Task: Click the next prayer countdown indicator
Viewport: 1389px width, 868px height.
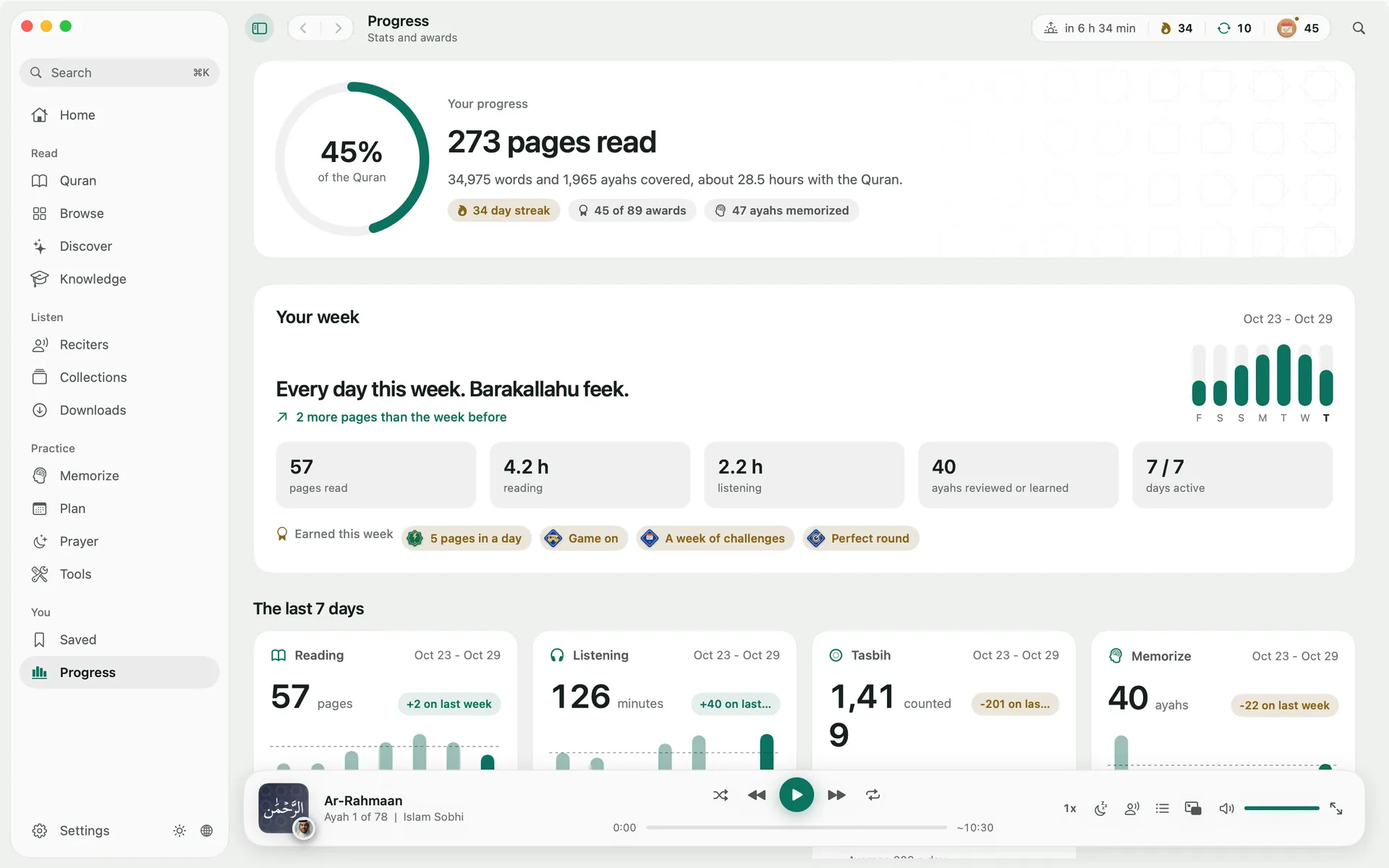Action: tap(1089, 28)
